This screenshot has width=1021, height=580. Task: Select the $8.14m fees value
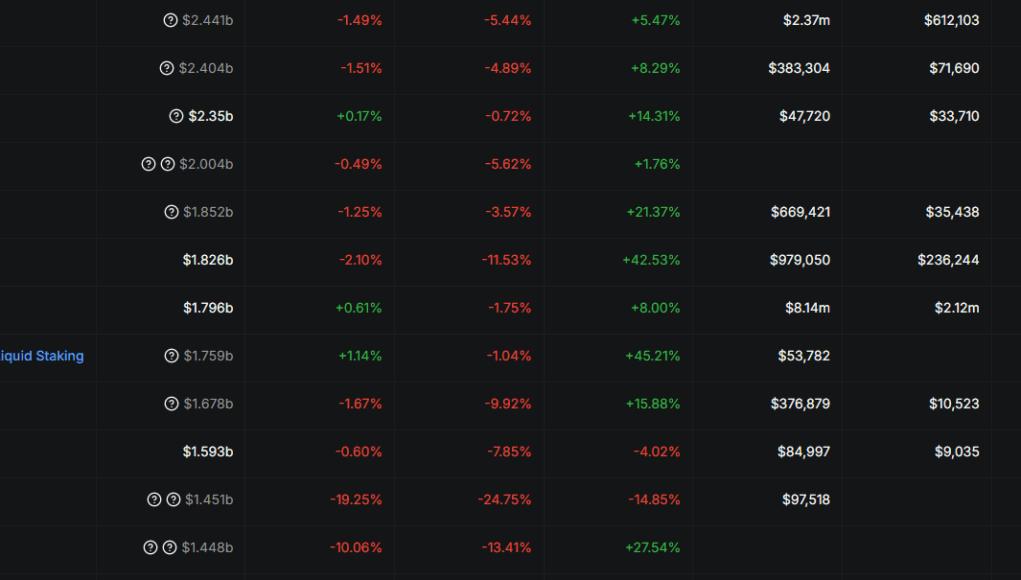click(807, 308)
